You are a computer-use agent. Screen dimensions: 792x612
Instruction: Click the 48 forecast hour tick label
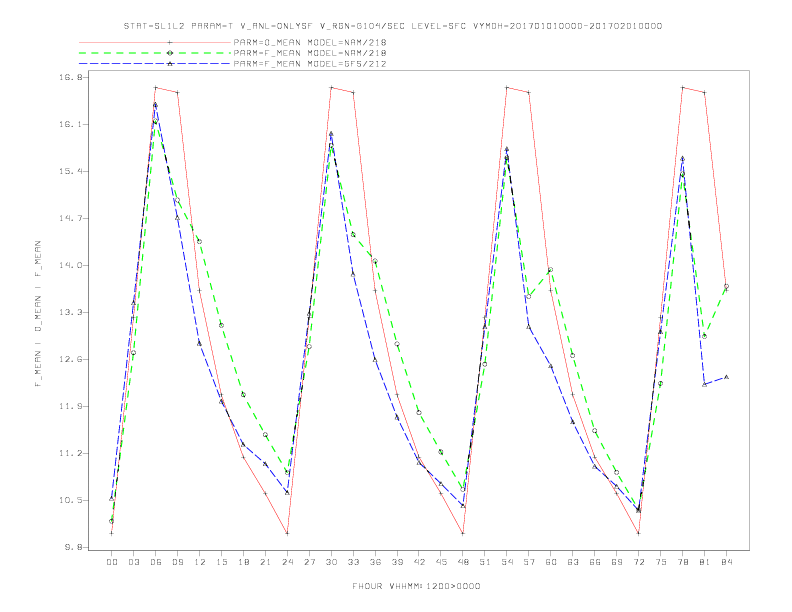tap(463, 562)
